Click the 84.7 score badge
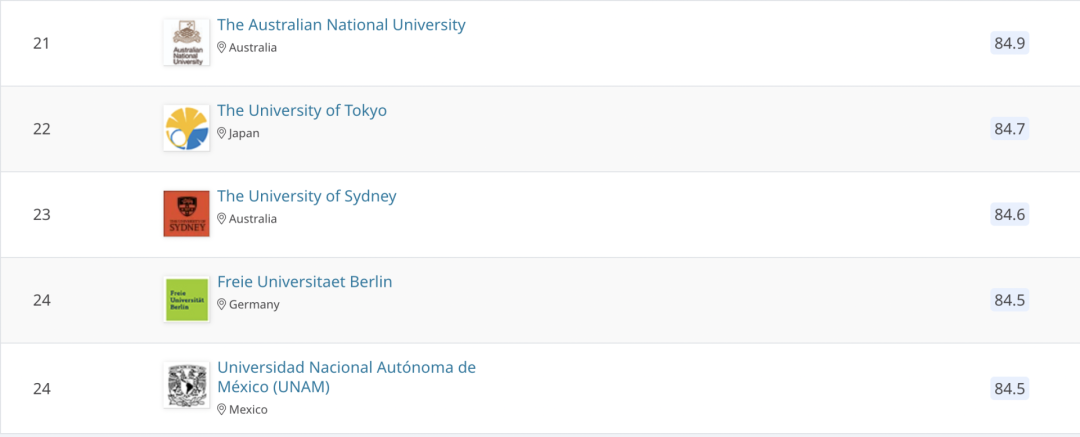 (x=1010, y=129)
